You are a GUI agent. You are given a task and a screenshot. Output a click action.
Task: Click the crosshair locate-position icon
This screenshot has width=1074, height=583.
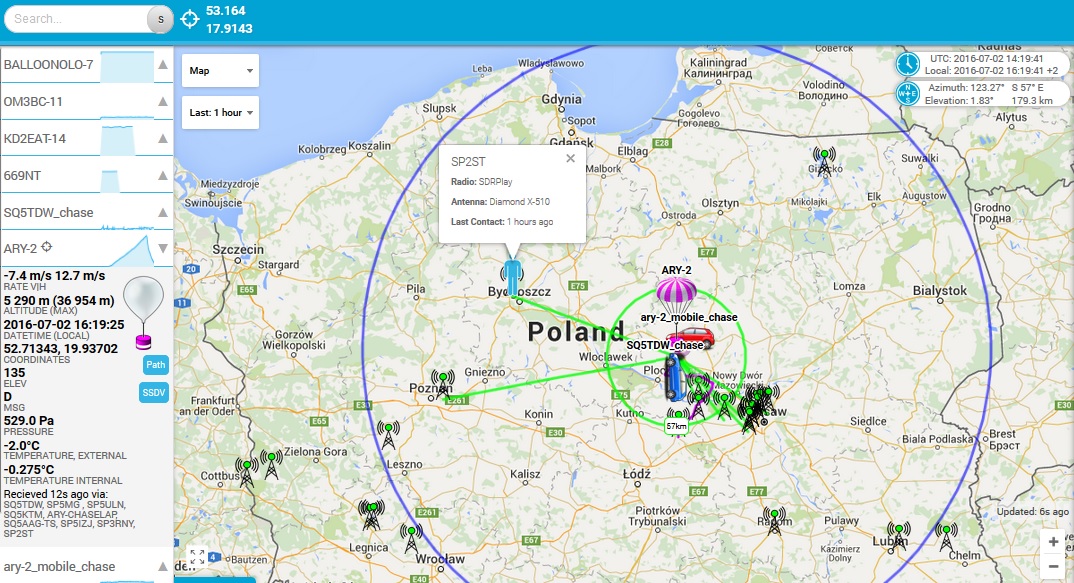[190, 19]
